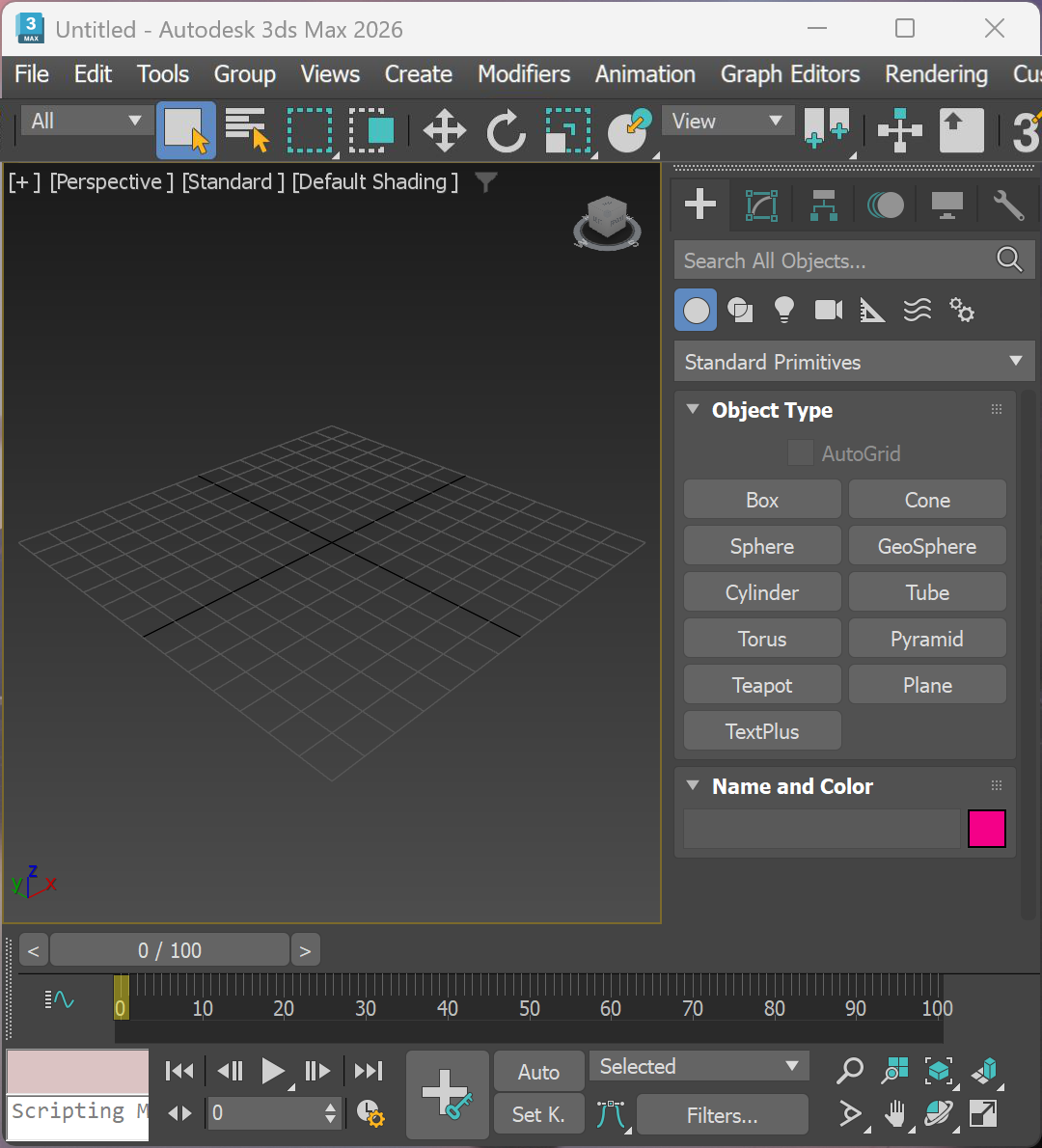Select the Helpers category icon
Image resolution: width=1042 pixels, height=1148 pixels.
pyautogui.click(x=872, y=311)
